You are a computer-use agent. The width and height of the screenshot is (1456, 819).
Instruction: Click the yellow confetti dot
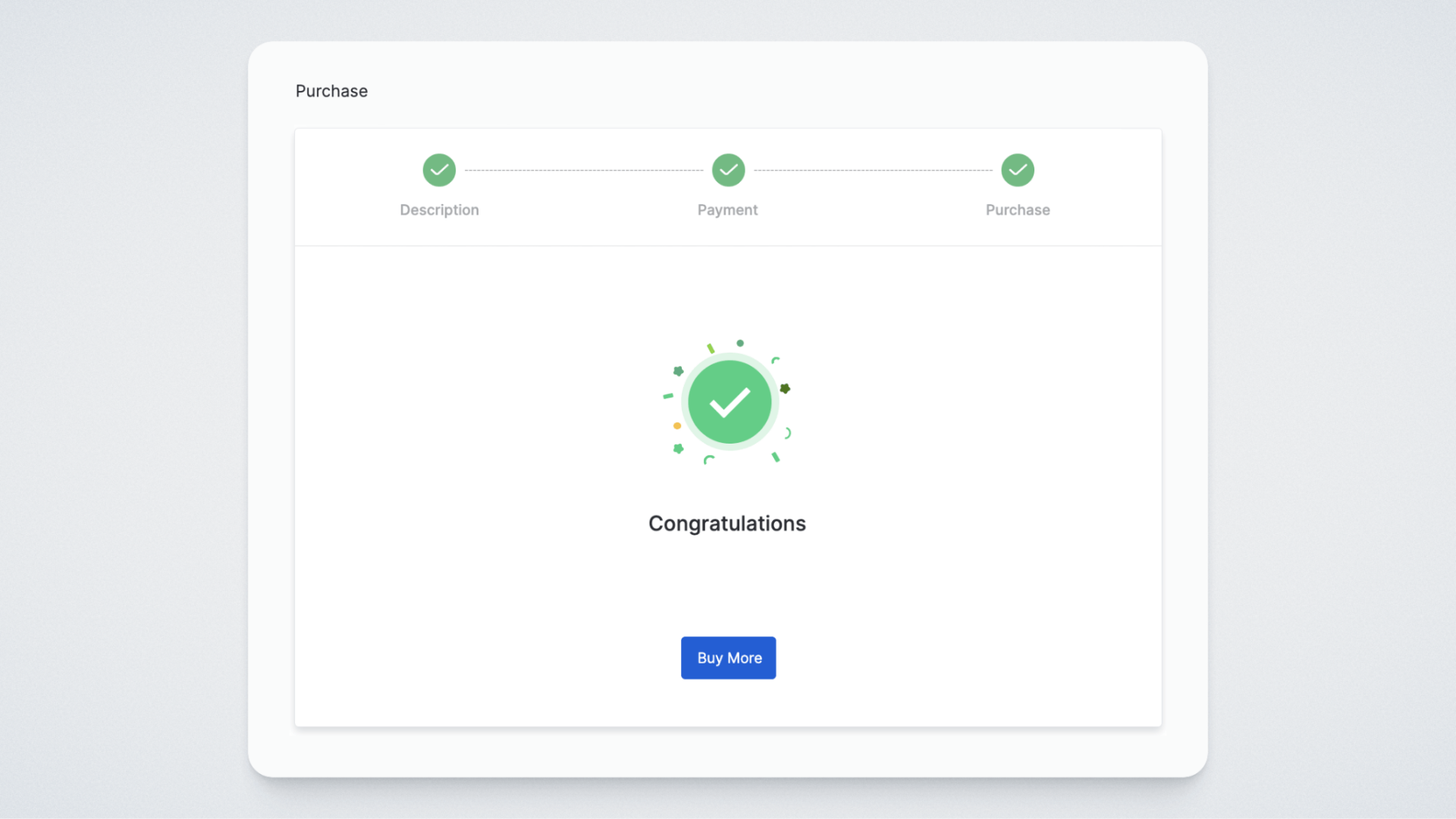677,426
